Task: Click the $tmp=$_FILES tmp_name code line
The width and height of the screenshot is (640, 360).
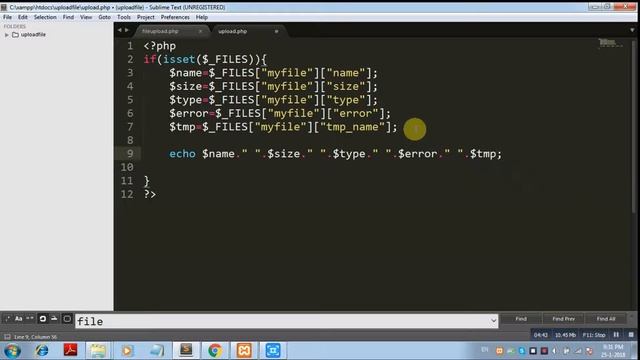Action: click(x=283, y=127)
